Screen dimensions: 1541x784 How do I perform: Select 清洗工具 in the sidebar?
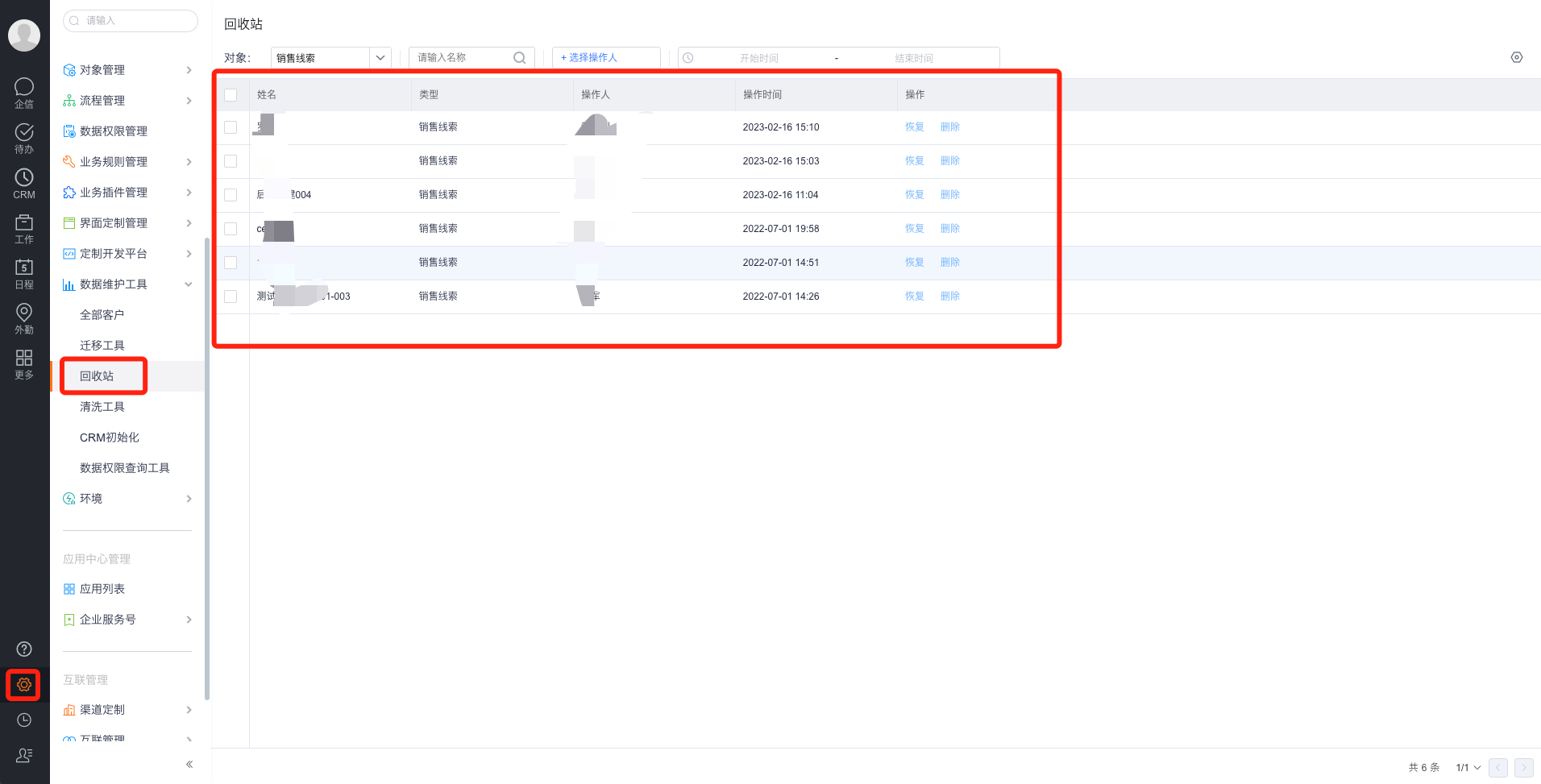[102, 407]
